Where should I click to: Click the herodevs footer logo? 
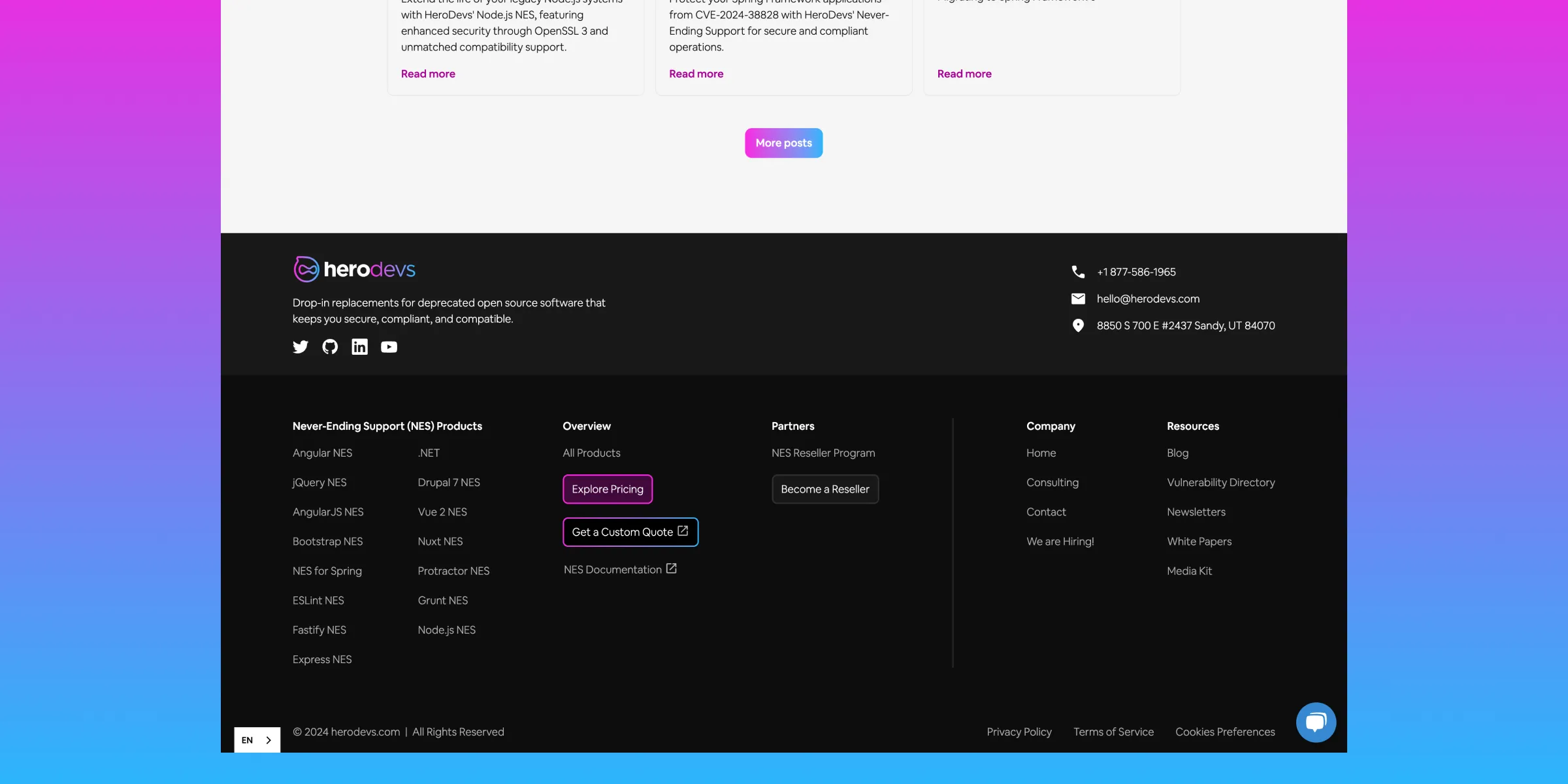[354, 269]
